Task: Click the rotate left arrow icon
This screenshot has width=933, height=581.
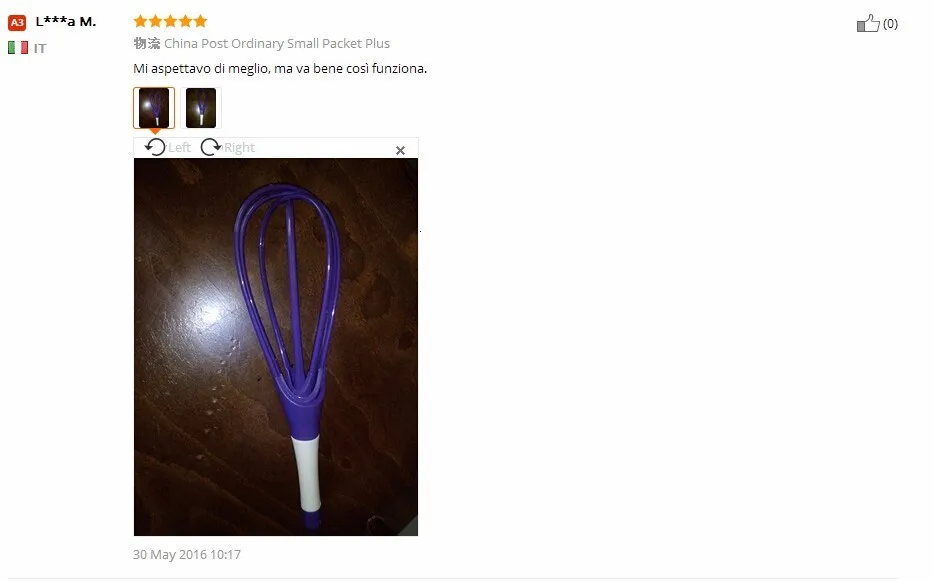Action: (x=155, y=147)
